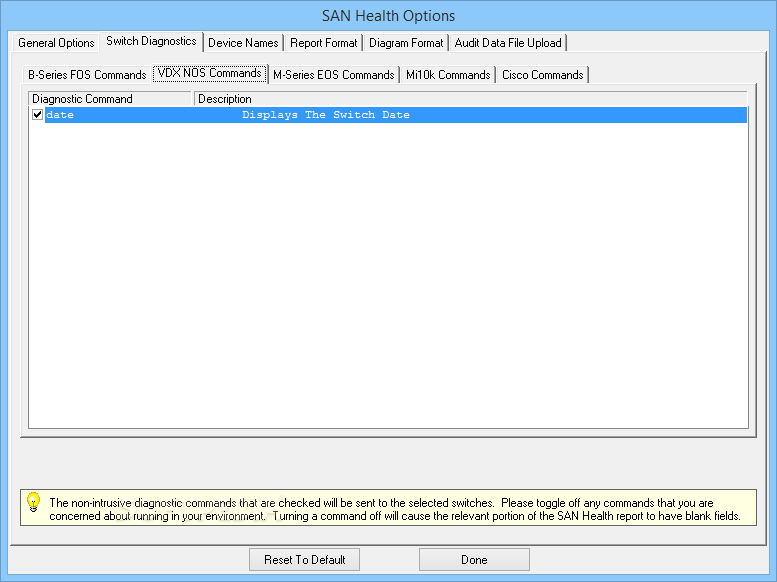Click the Diagnostic Command column header
This screenshot has width=777, height=582.
point(110,99)
